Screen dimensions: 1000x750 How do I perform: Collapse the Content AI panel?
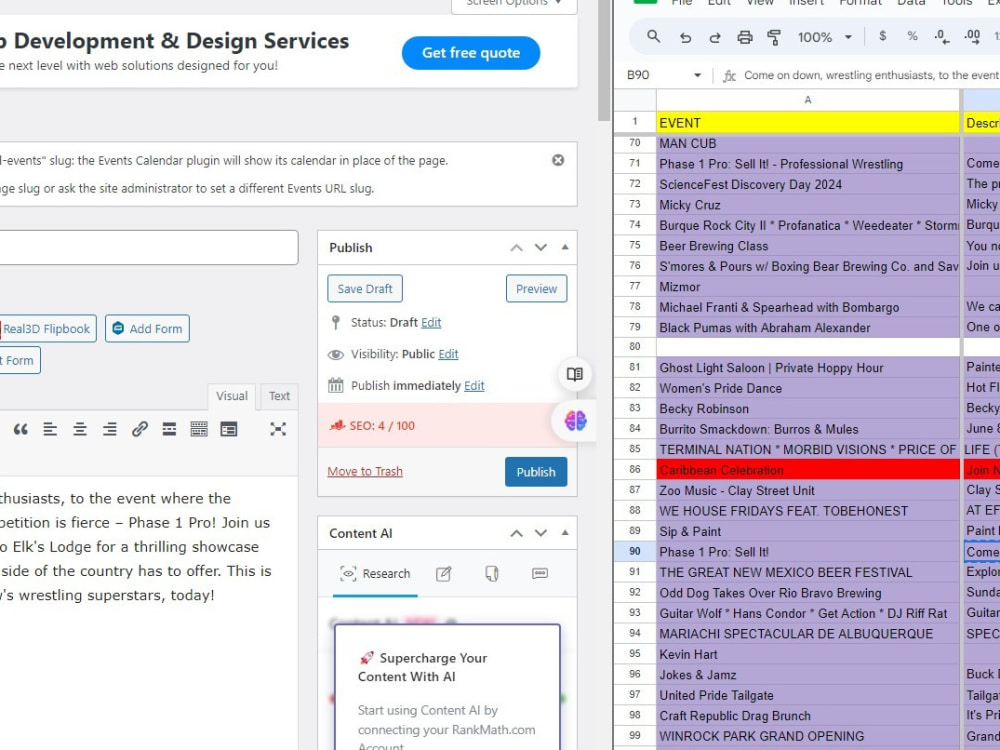(x=565, y=533)
